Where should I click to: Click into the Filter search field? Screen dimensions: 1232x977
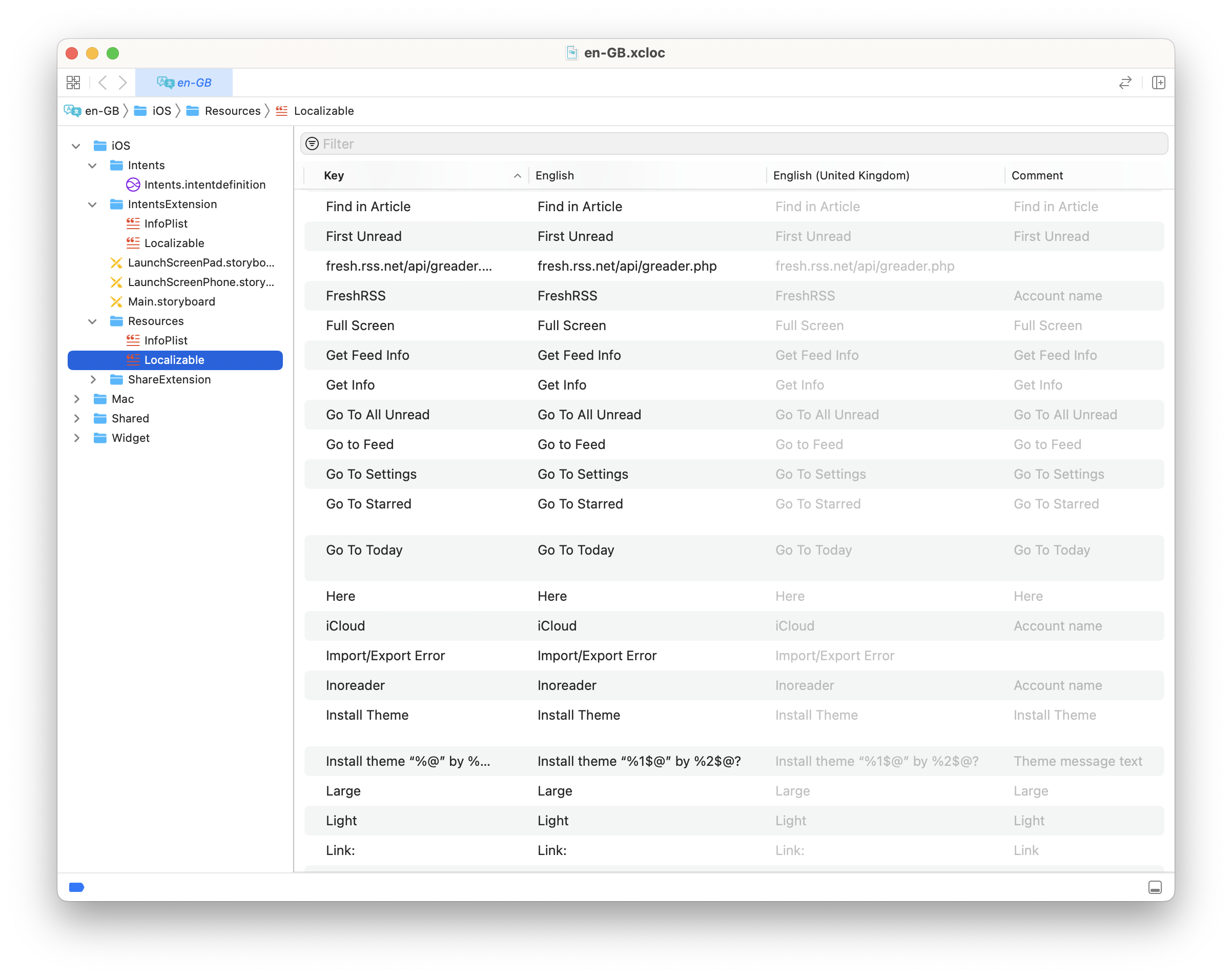[734, 144]
